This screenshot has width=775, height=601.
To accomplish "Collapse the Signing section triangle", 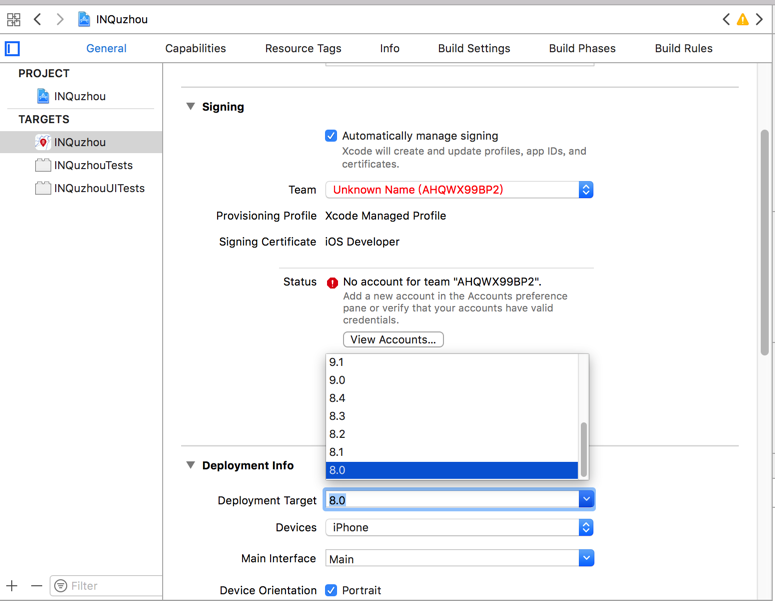I will (190, 107).
